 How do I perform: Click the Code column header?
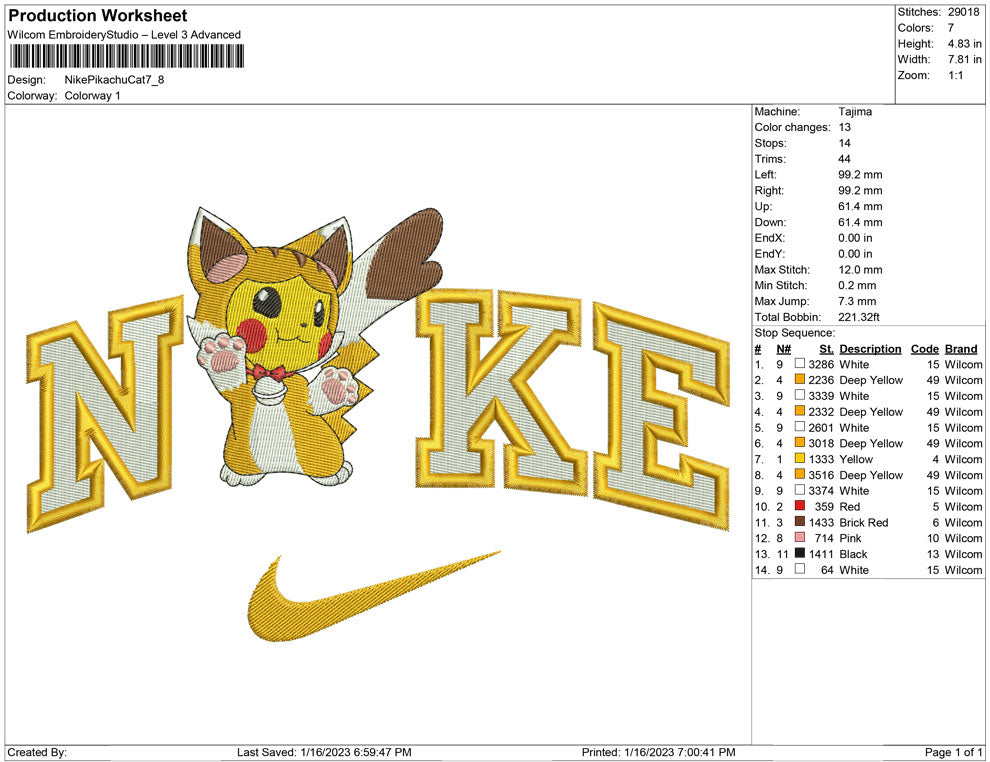pos(924,349)
